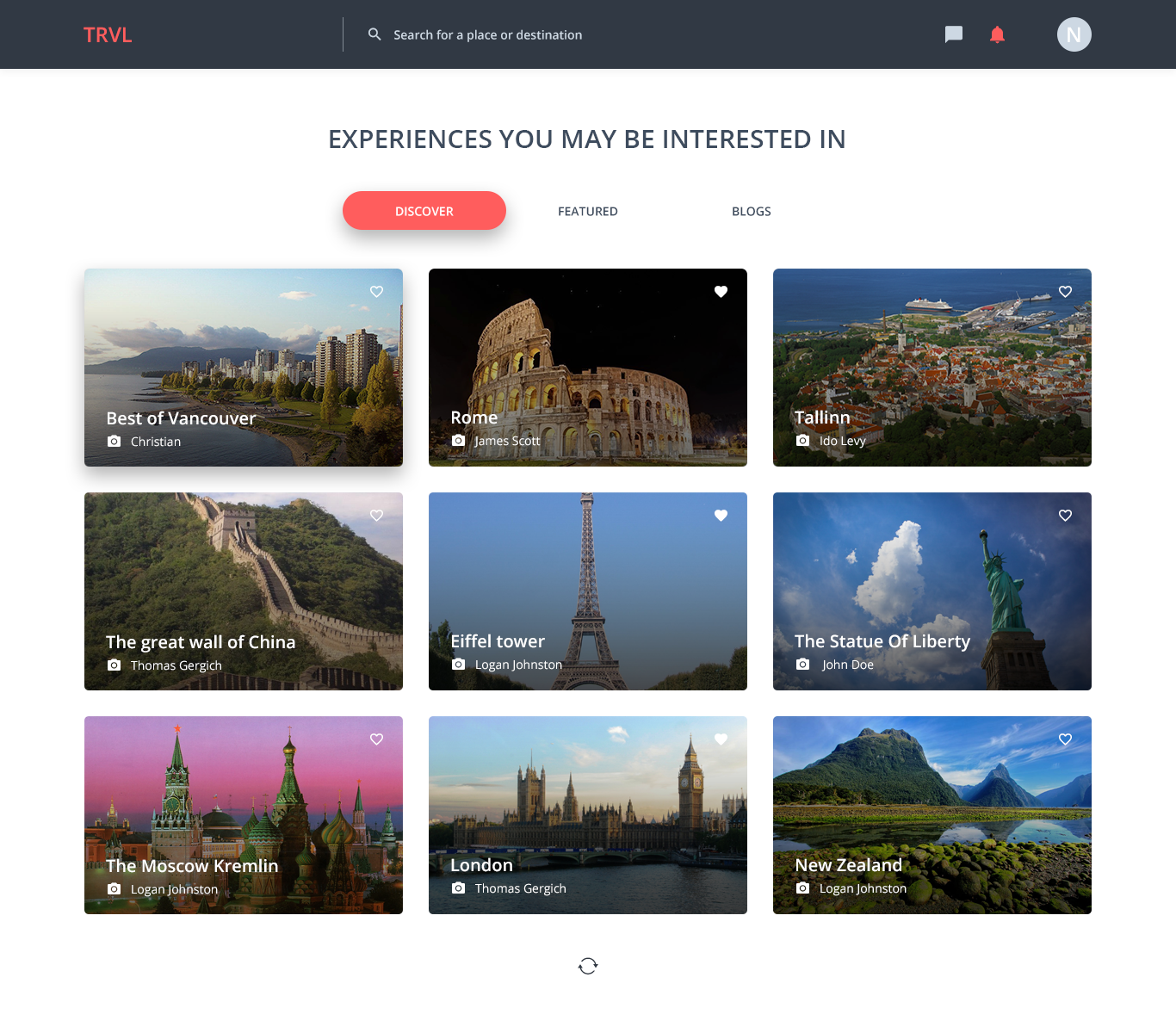Open the New Zealand experience title
1176x1033 pixels.
(849, 865)
